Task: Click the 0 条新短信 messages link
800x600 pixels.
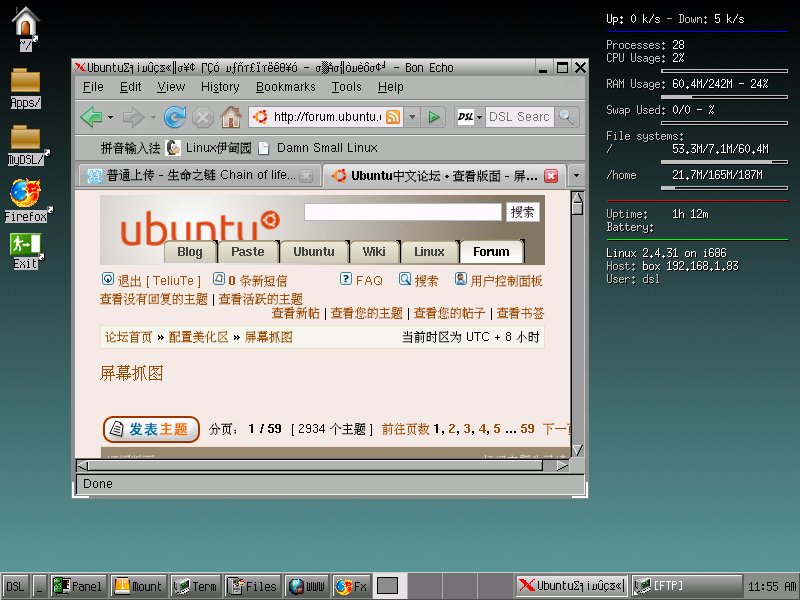Action: click(x=250, y=281)
